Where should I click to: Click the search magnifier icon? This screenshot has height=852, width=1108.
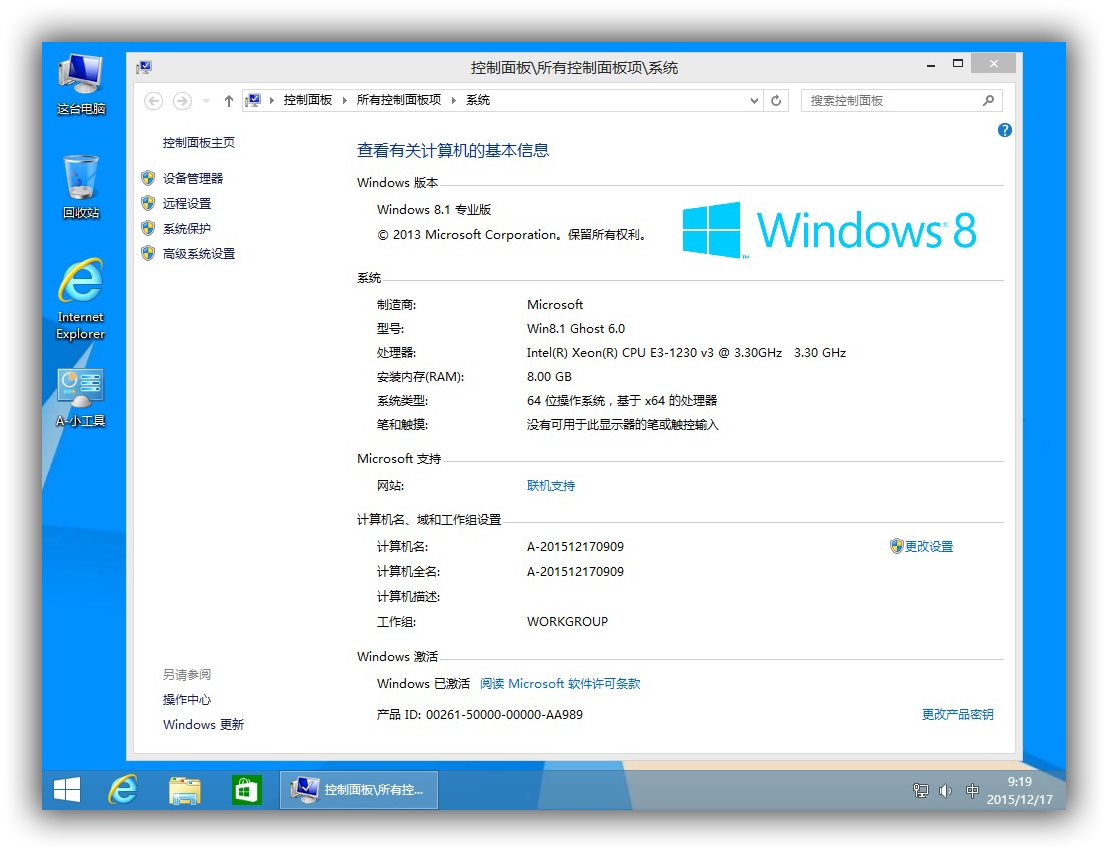click(988, 100)
